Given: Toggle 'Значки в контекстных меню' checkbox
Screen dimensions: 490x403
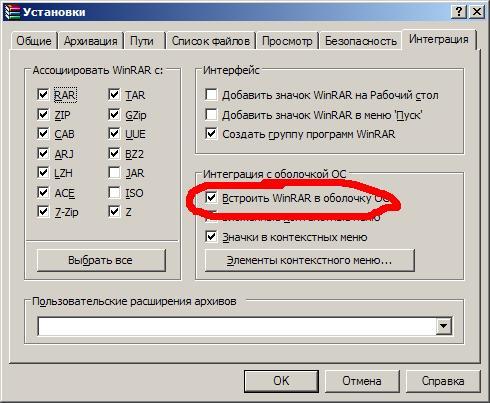Looking at the screenshot, I should point(211,237).
